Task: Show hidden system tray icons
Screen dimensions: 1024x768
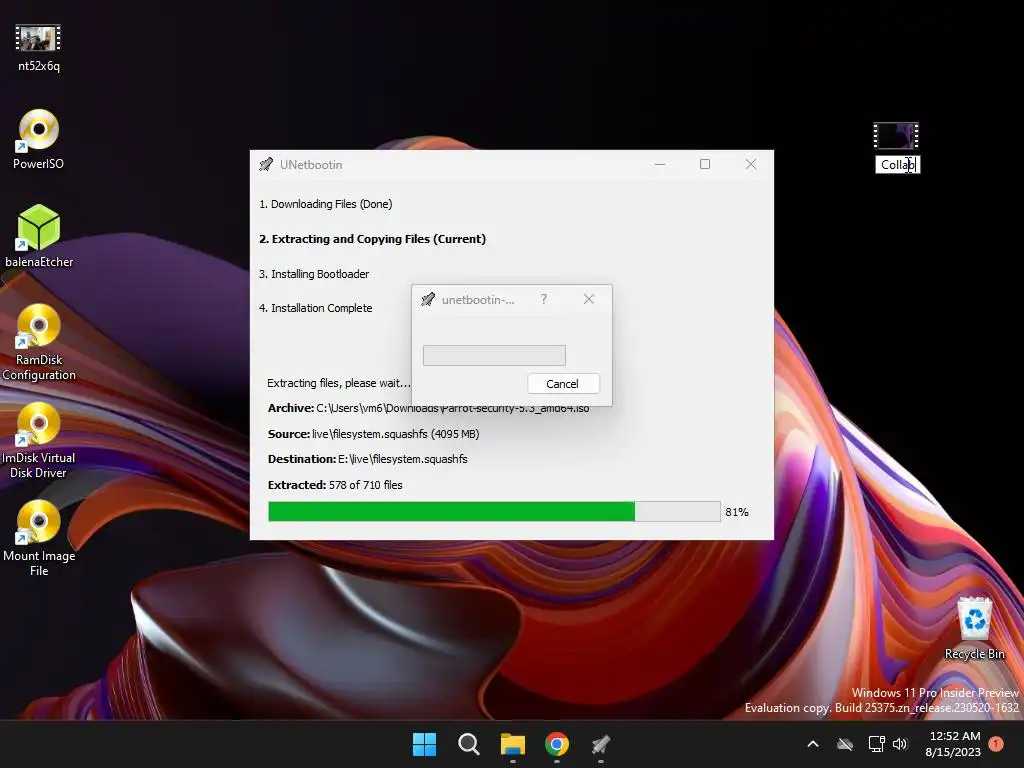Action: point(813,744)
